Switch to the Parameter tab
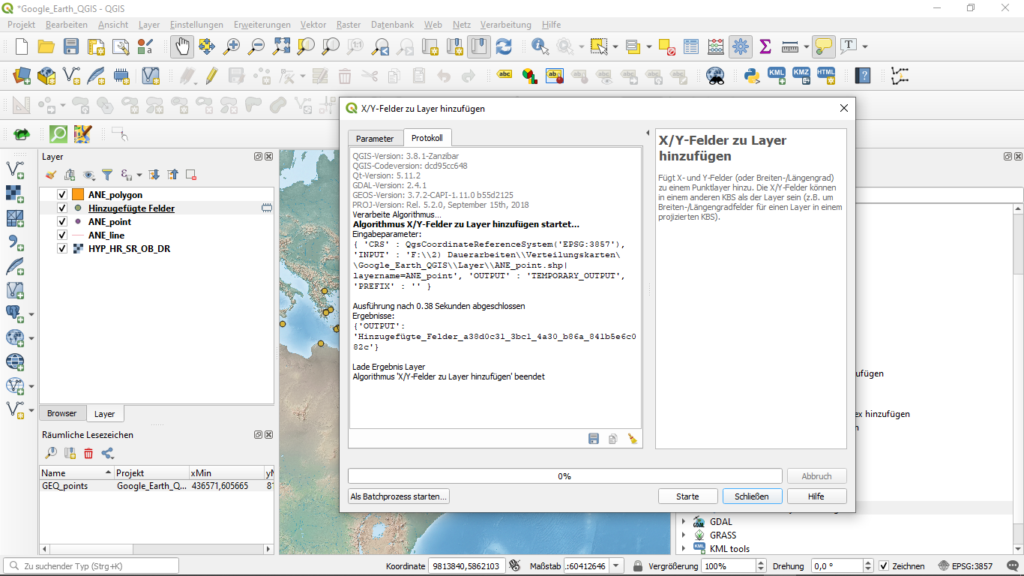 (375, 138)
